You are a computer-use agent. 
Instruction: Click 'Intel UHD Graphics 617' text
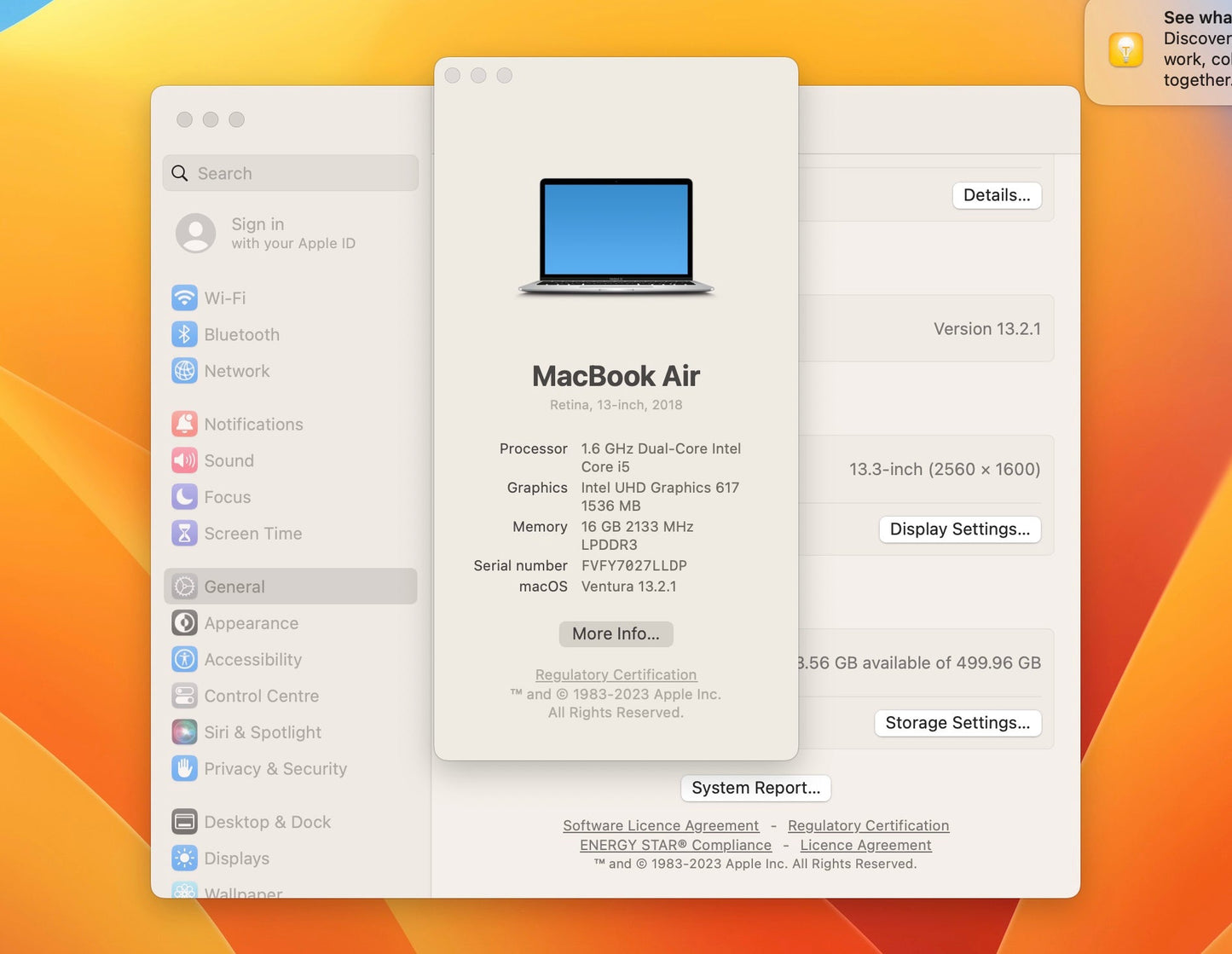[x=661, y=488]
